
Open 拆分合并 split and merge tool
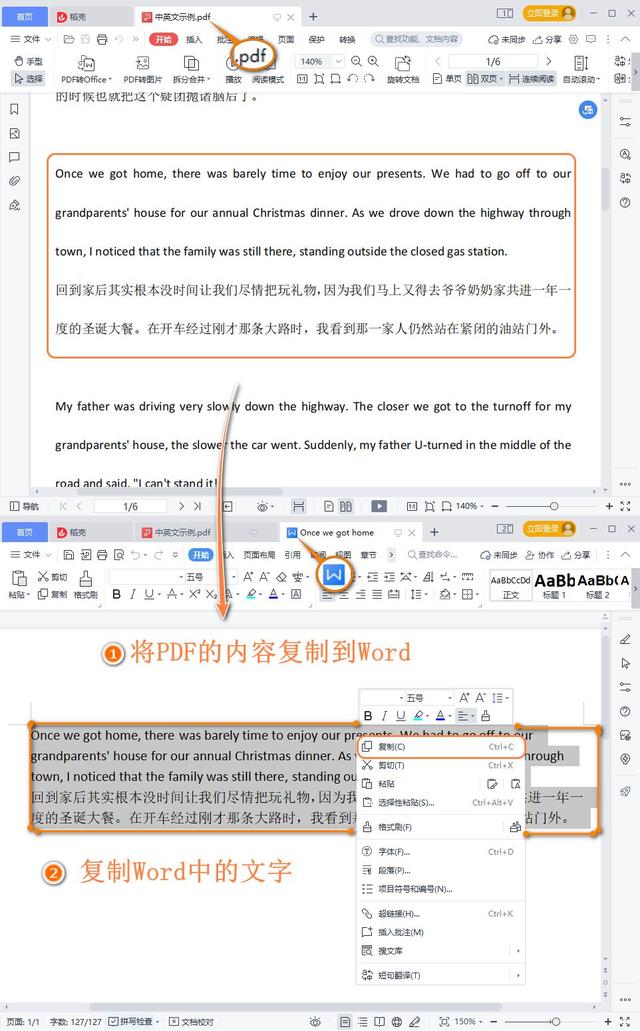click(191, 70)
